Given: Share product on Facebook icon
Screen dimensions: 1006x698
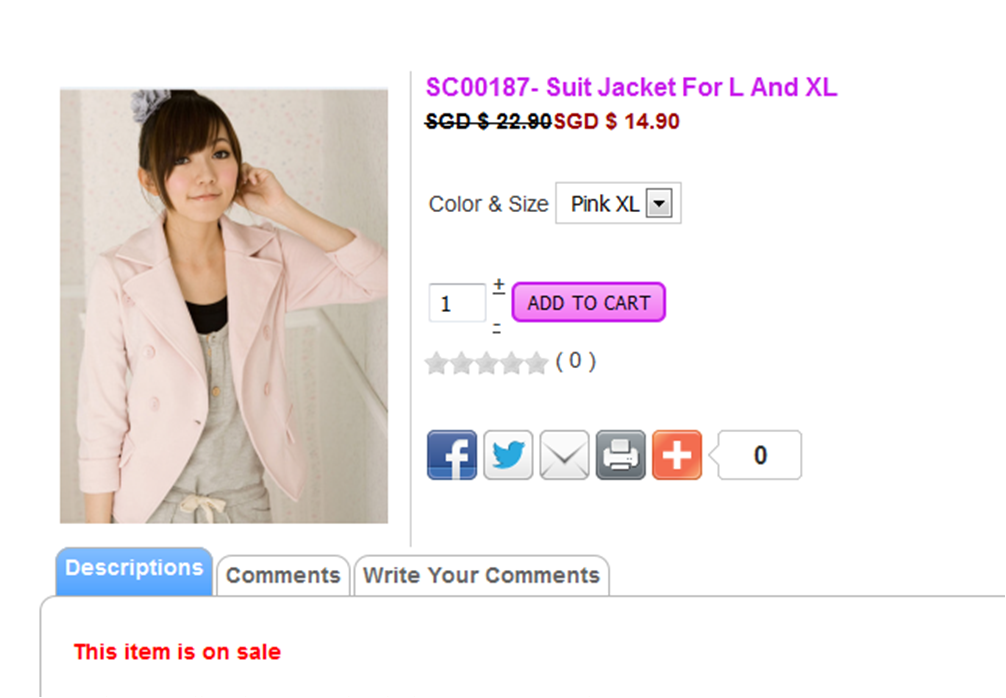Looking at the screenshot, I should (452, 455).
